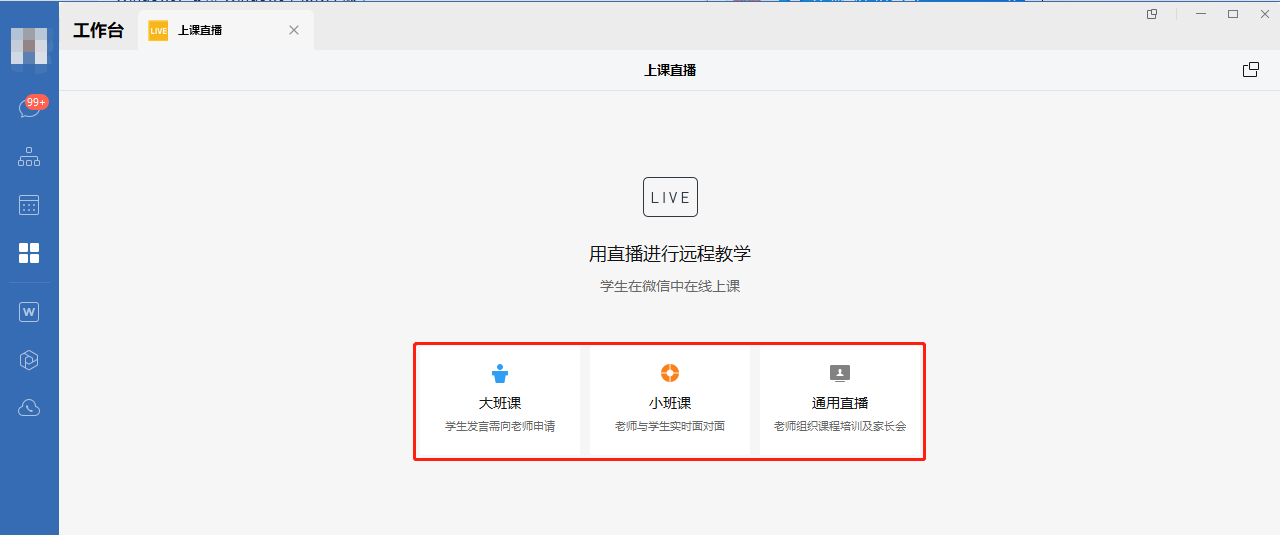Click the large LIVE box icon
Viewport: 1280px width, 535px height.
[670, 197]
